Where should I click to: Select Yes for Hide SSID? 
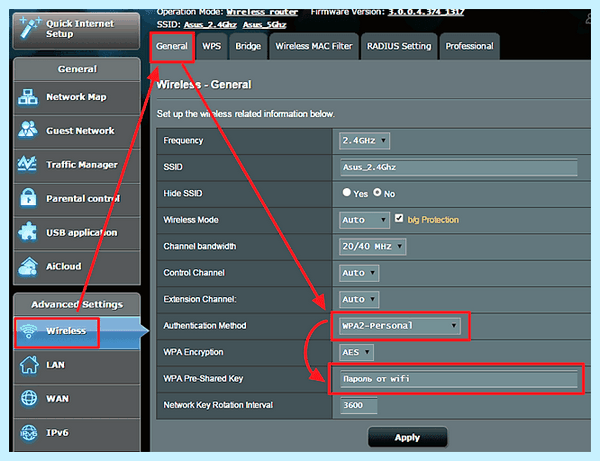[347, 192]
